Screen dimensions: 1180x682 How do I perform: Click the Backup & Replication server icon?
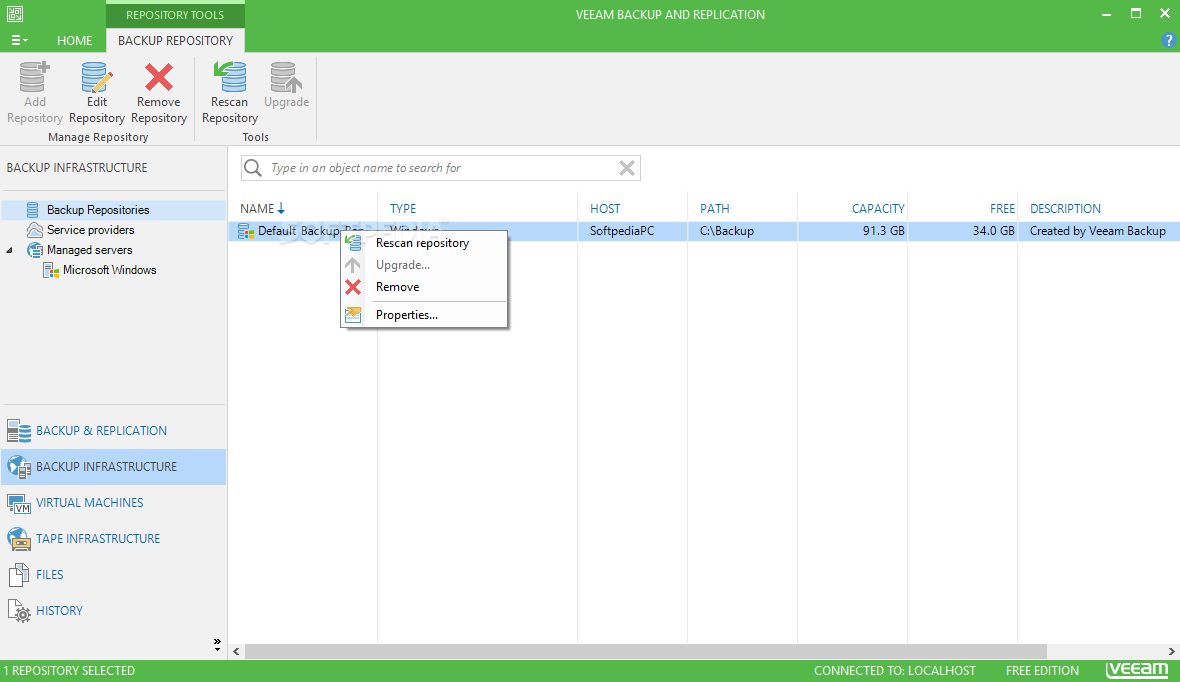click(19, 431)
